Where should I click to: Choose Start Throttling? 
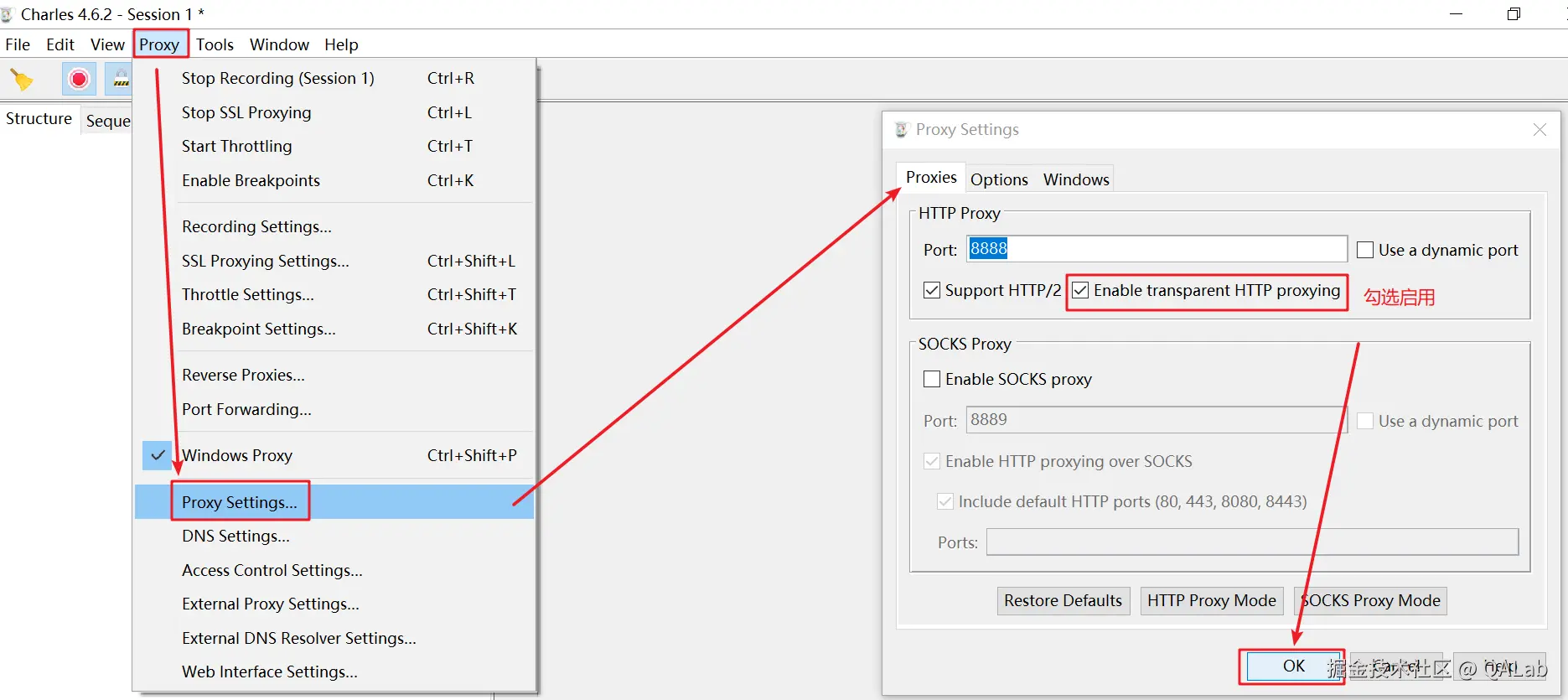[334, 146]
